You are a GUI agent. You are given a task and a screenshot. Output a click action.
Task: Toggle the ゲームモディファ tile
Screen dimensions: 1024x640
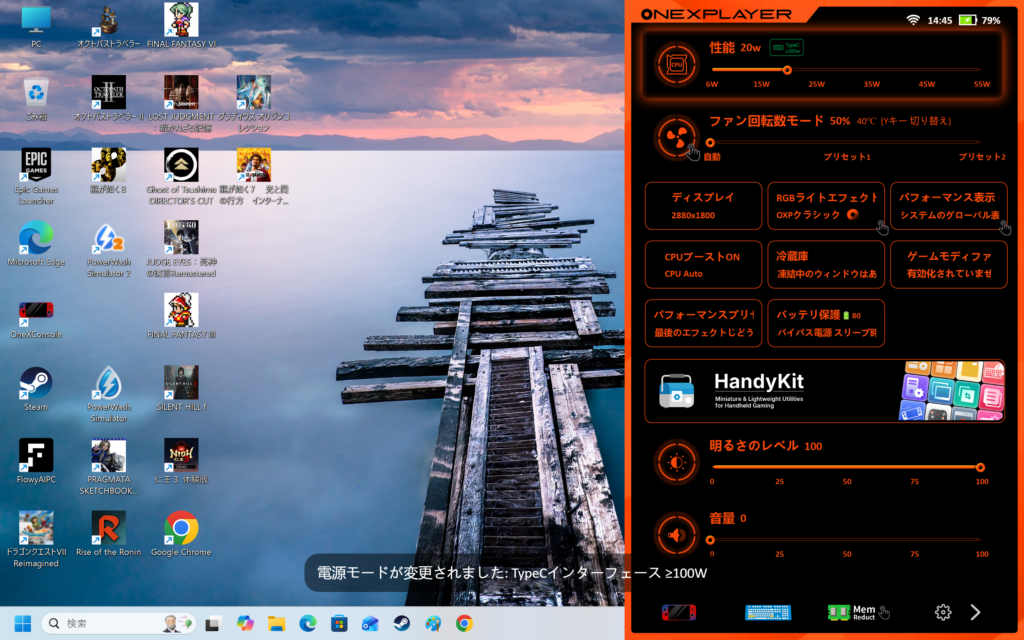pyautogui.click(x=949, y=265)
